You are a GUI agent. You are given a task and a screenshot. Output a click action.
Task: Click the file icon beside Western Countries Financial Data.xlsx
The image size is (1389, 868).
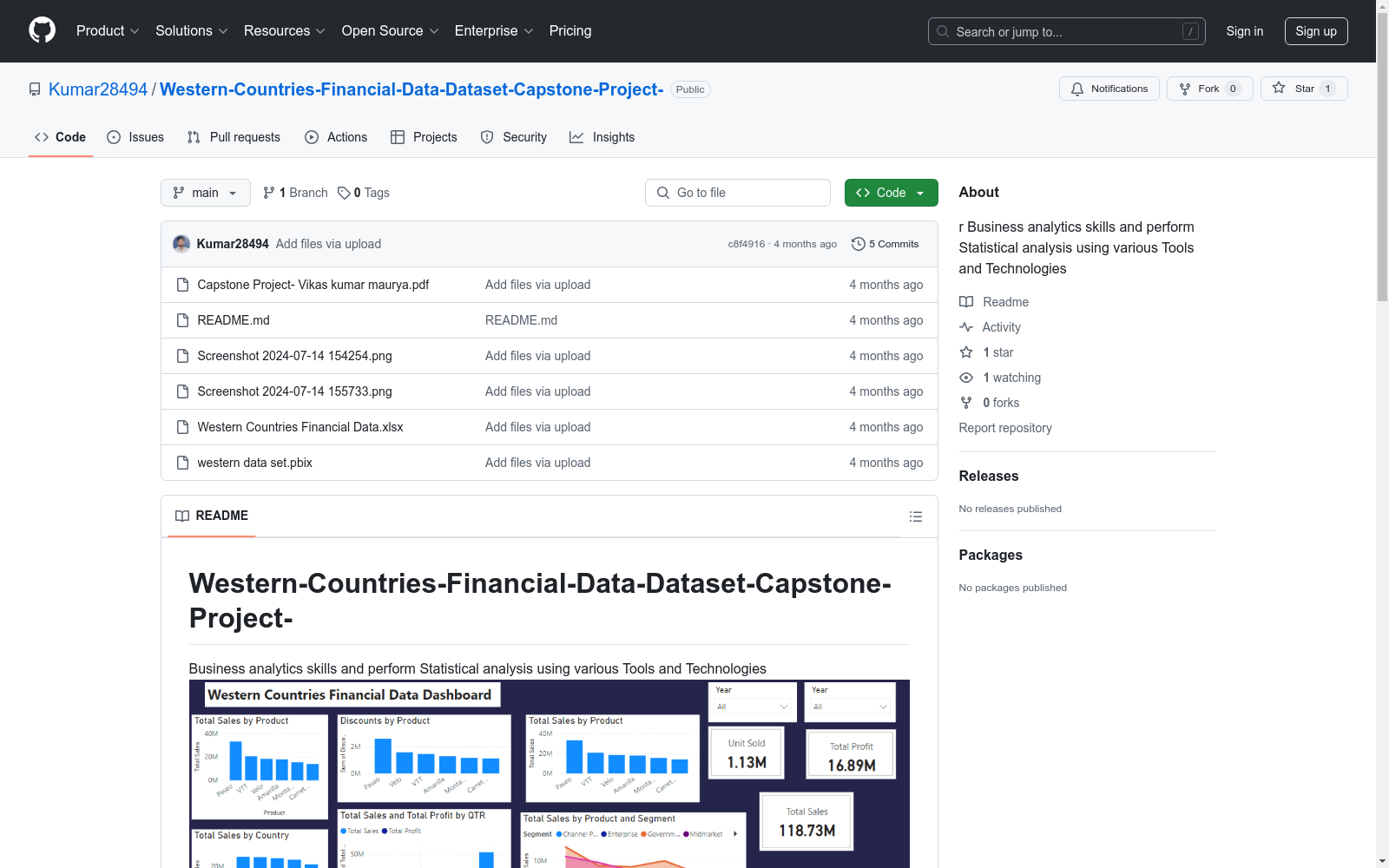click(x=182, y=427)
